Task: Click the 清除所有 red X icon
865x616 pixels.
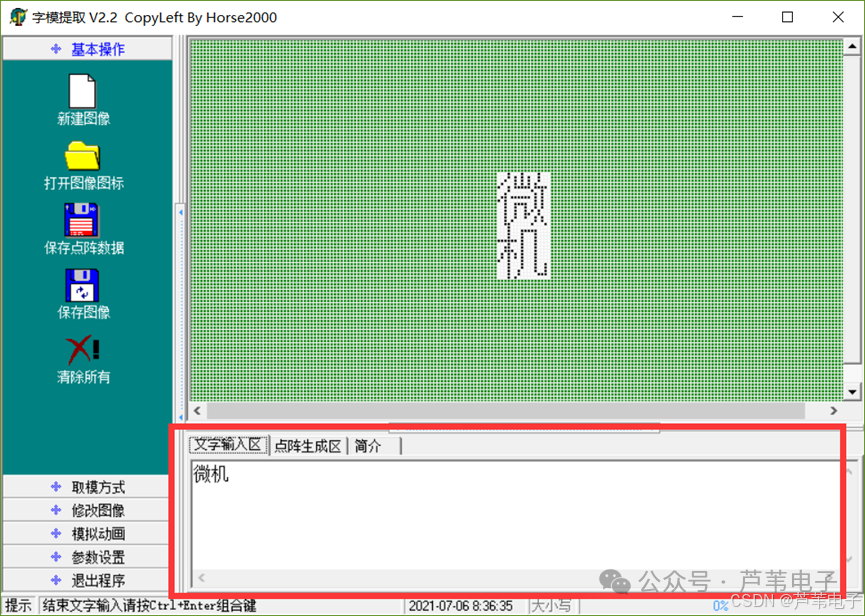Action: point(82,350)
